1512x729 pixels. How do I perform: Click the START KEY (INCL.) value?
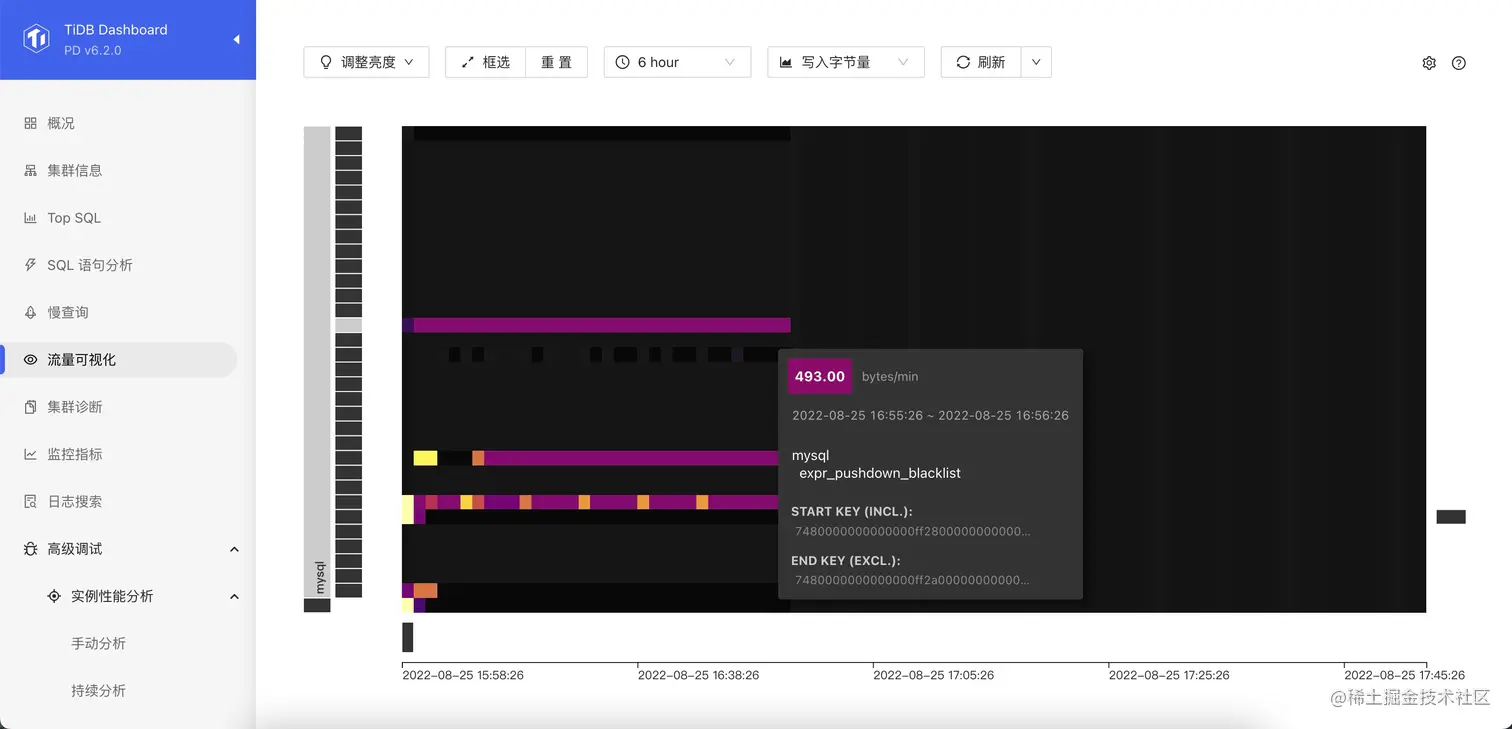912,531
